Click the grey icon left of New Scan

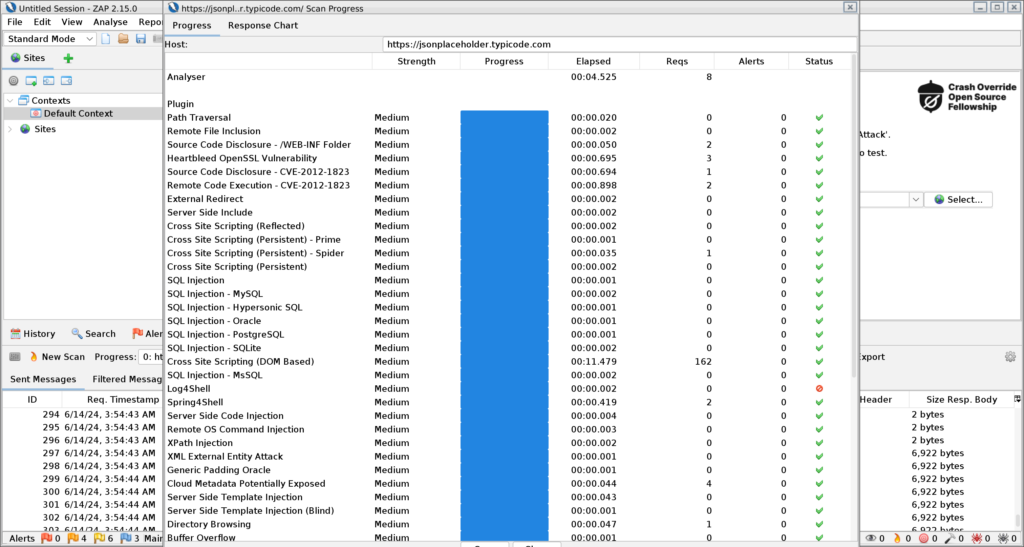point(14,356)
